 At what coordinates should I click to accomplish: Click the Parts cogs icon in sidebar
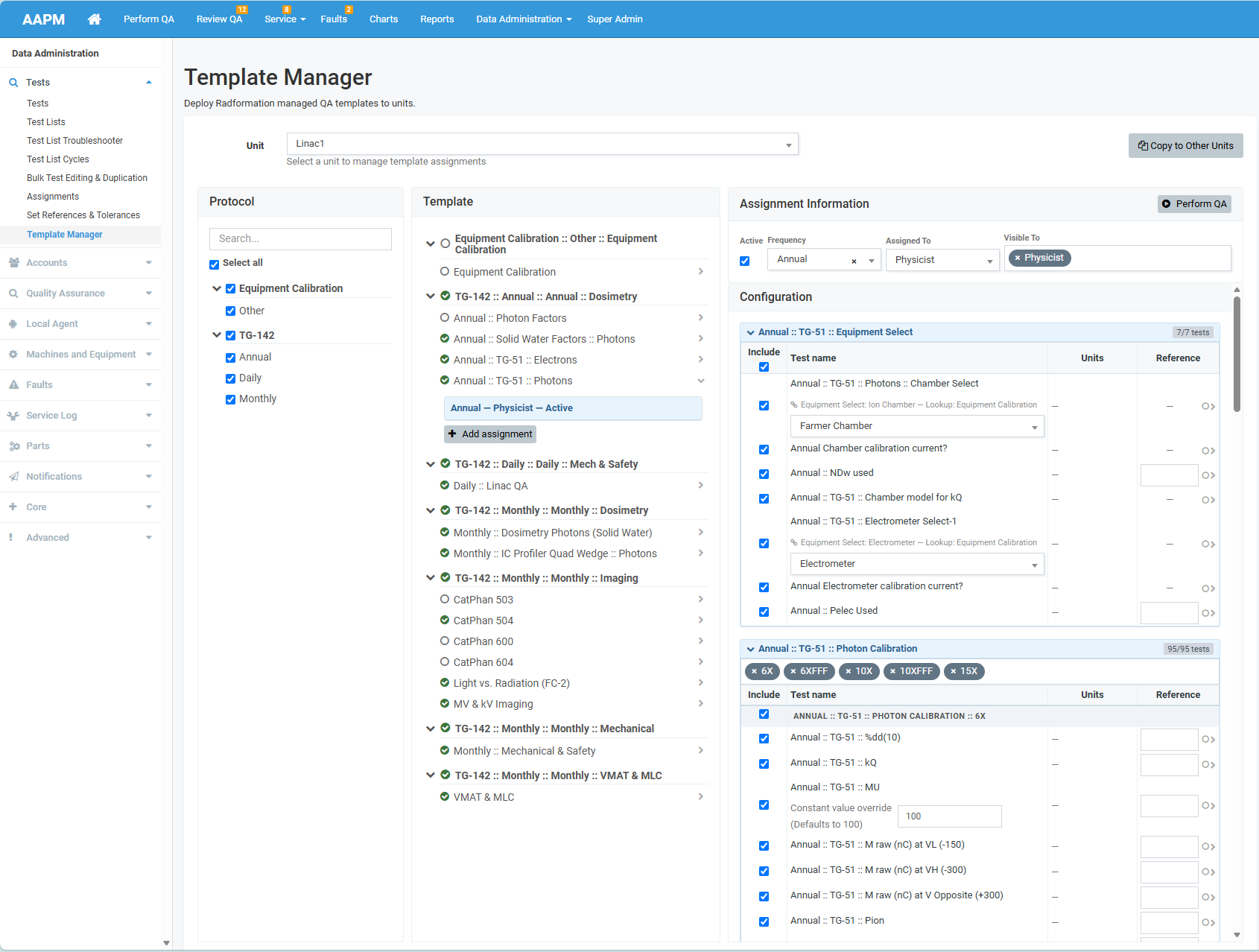(14, 445)
